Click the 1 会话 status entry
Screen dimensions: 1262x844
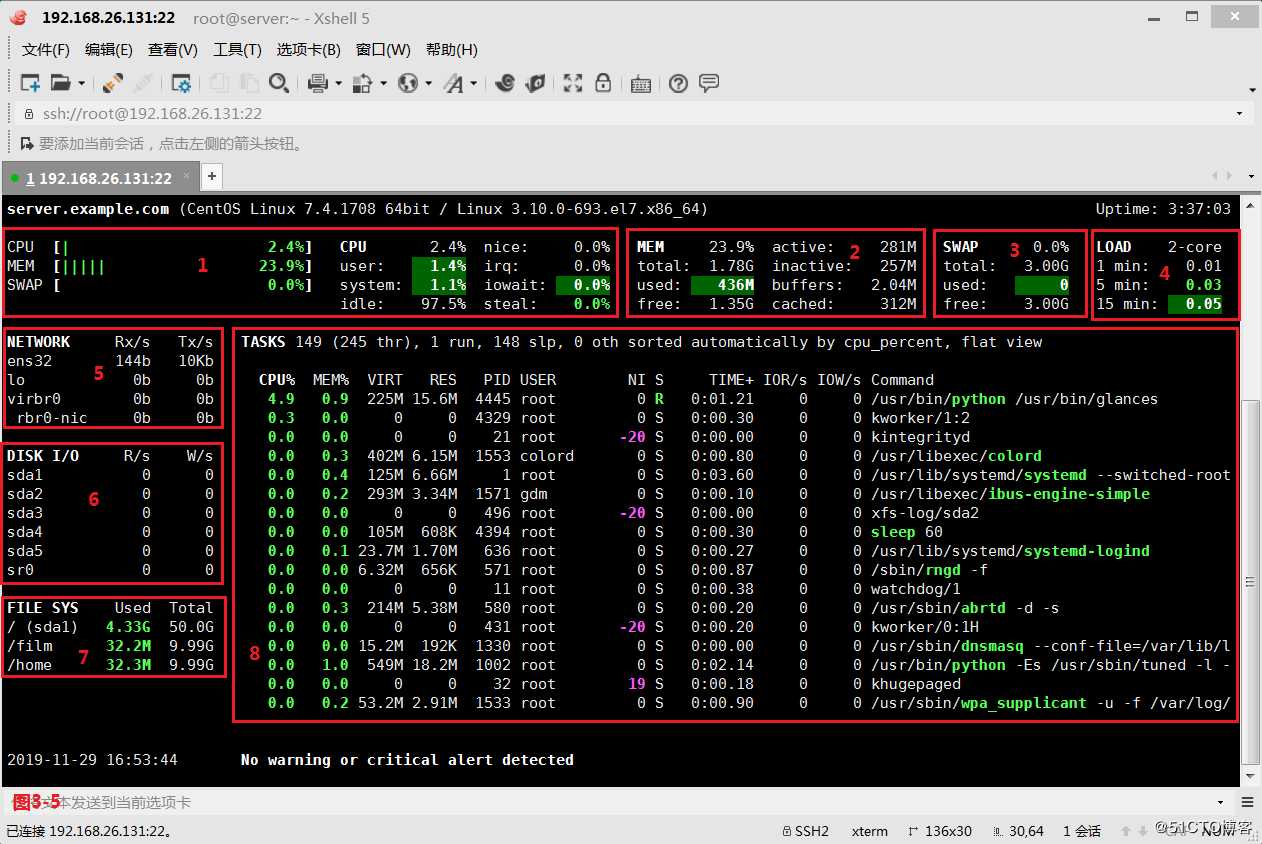click(x=1081, y=831)
